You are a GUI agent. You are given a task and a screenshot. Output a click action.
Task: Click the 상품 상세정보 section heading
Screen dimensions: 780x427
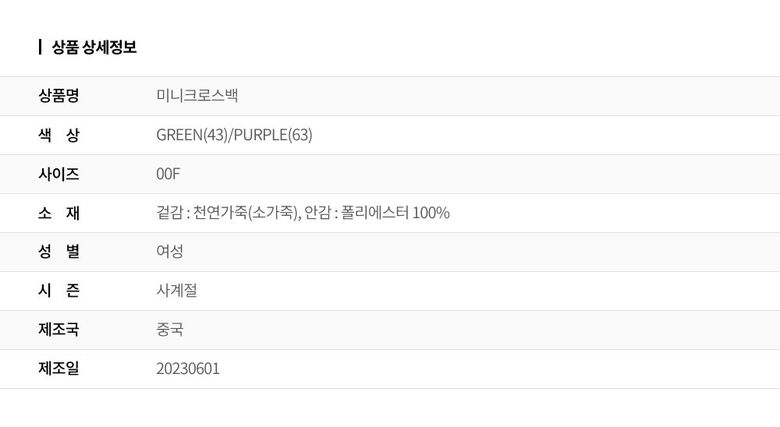click(94, 46)
